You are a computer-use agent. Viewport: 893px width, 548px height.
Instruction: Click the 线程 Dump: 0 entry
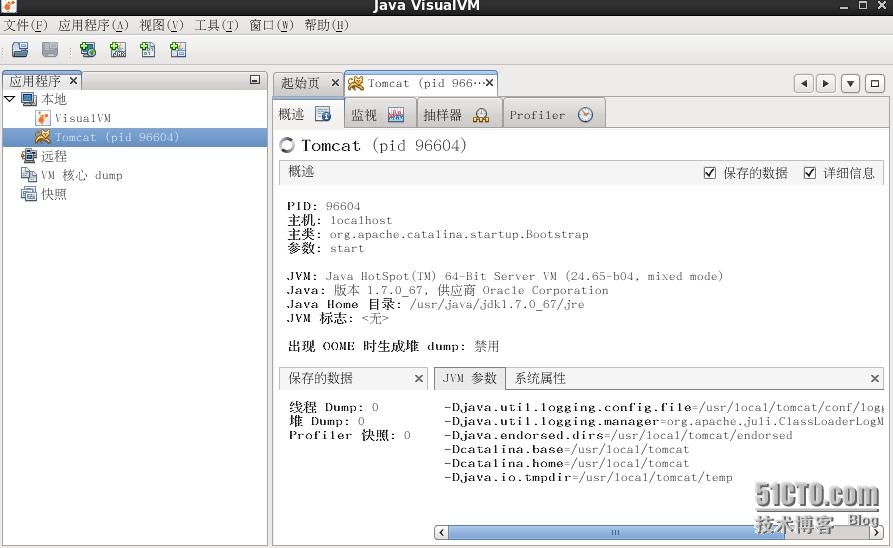[x=334, y=407]
